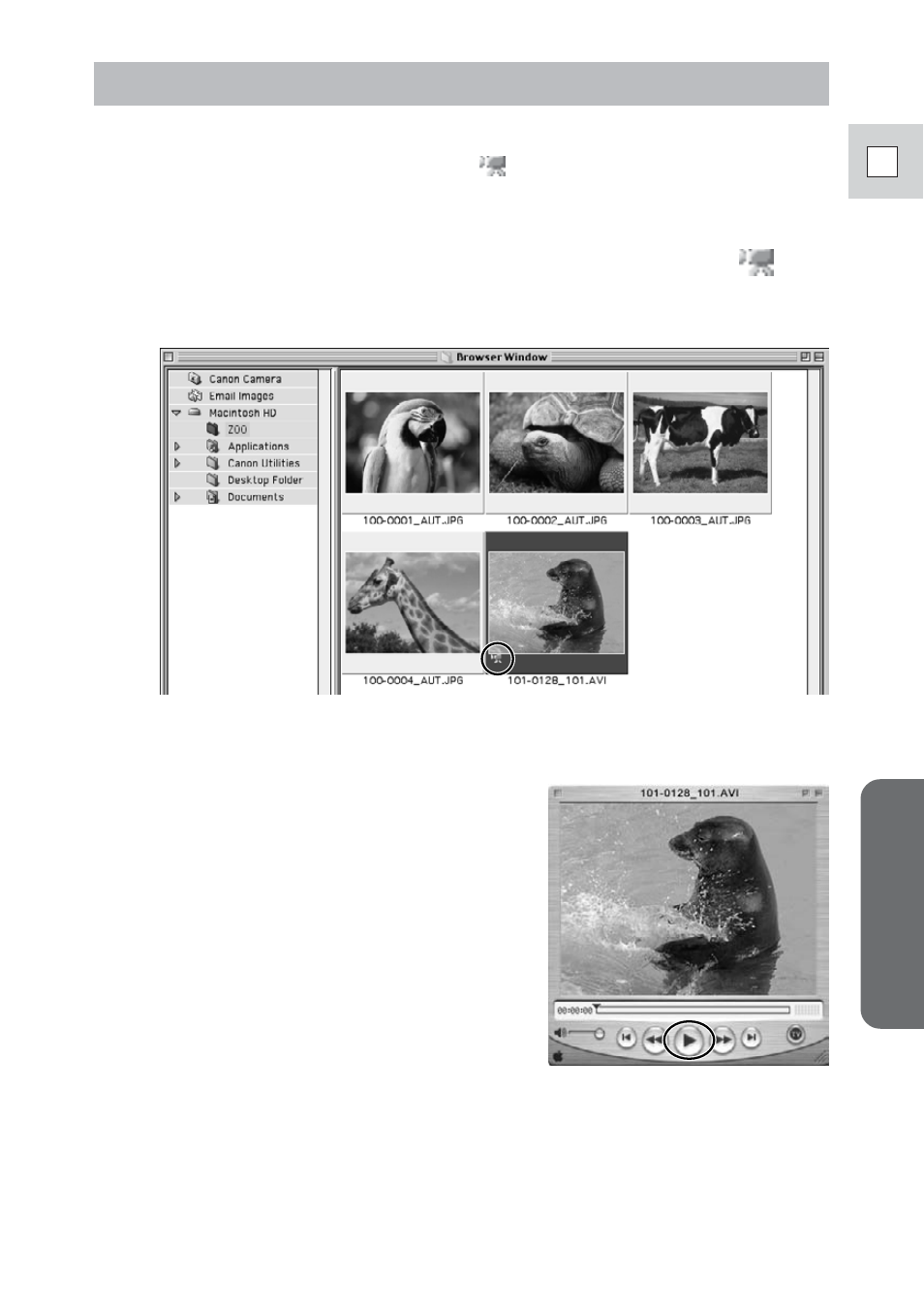The image size is (924, 1309).
Task: Select the Macintosh HD label
Action: (x=242, y=413)
